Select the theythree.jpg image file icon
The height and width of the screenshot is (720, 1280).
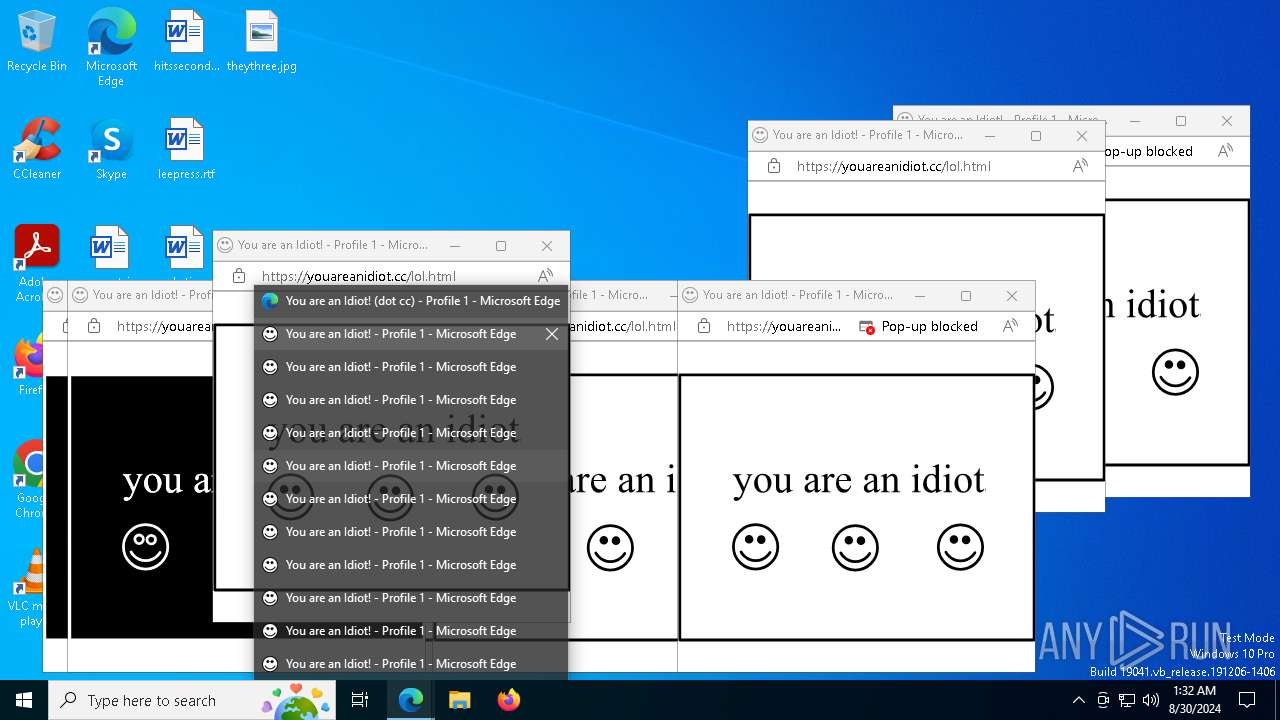[x=261, y=41]
